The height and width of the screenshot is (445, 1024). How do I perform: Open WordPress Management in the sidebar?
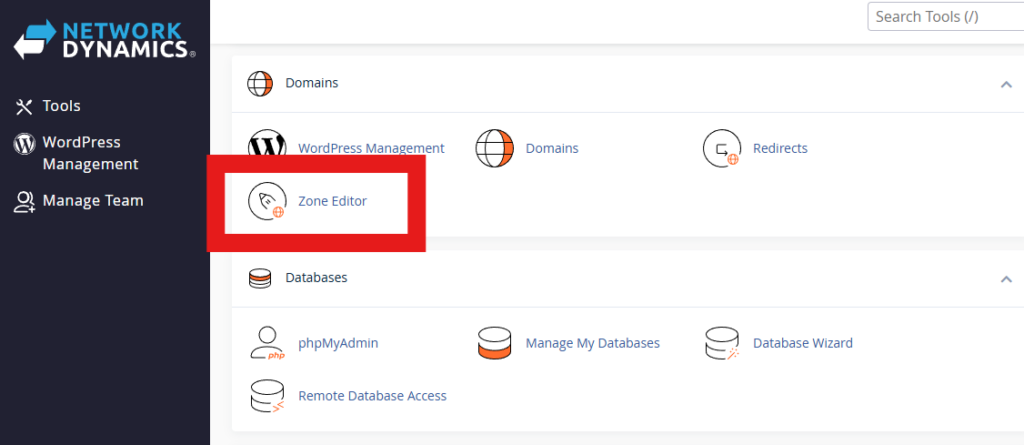(90, 153)
